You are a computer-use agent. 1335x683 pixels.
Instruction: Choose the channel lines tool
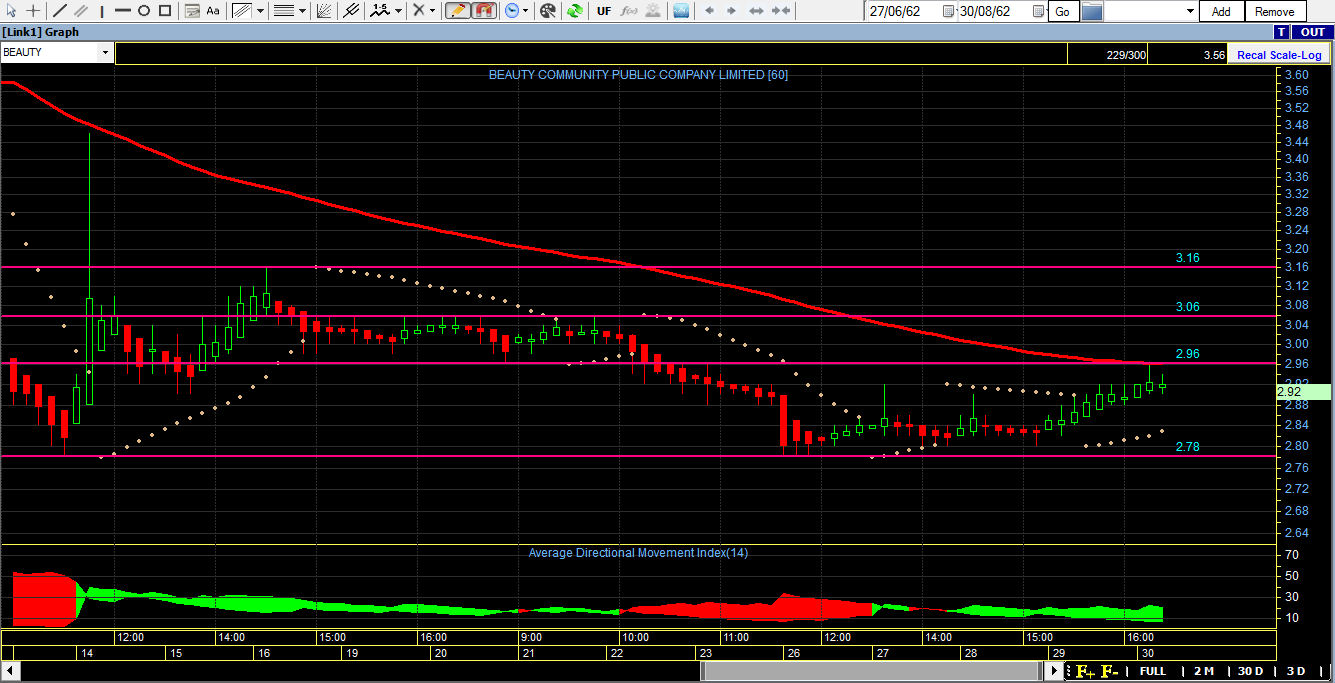coord(241,11)
